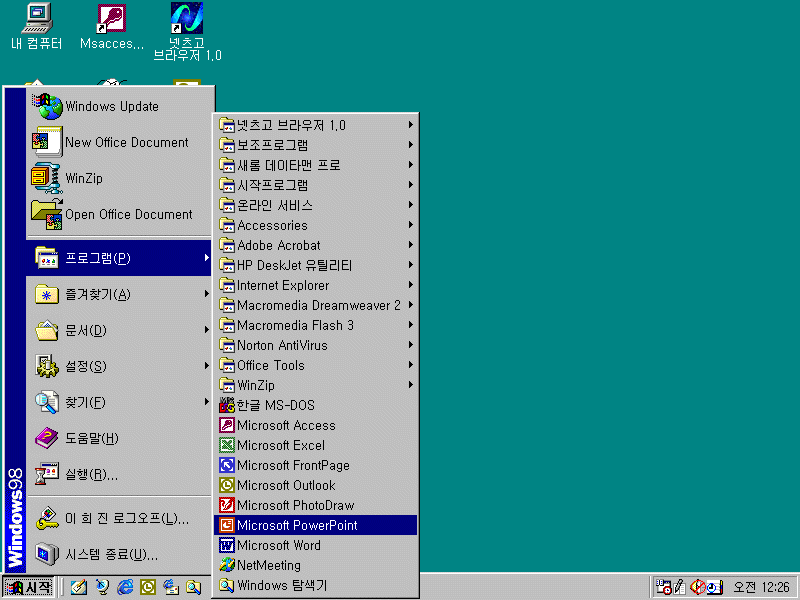Click 이 희 진 로그오프(L)... to log off
Viewport: 800px width, 600px height.
pyautogui.click(x=118, y=518)
